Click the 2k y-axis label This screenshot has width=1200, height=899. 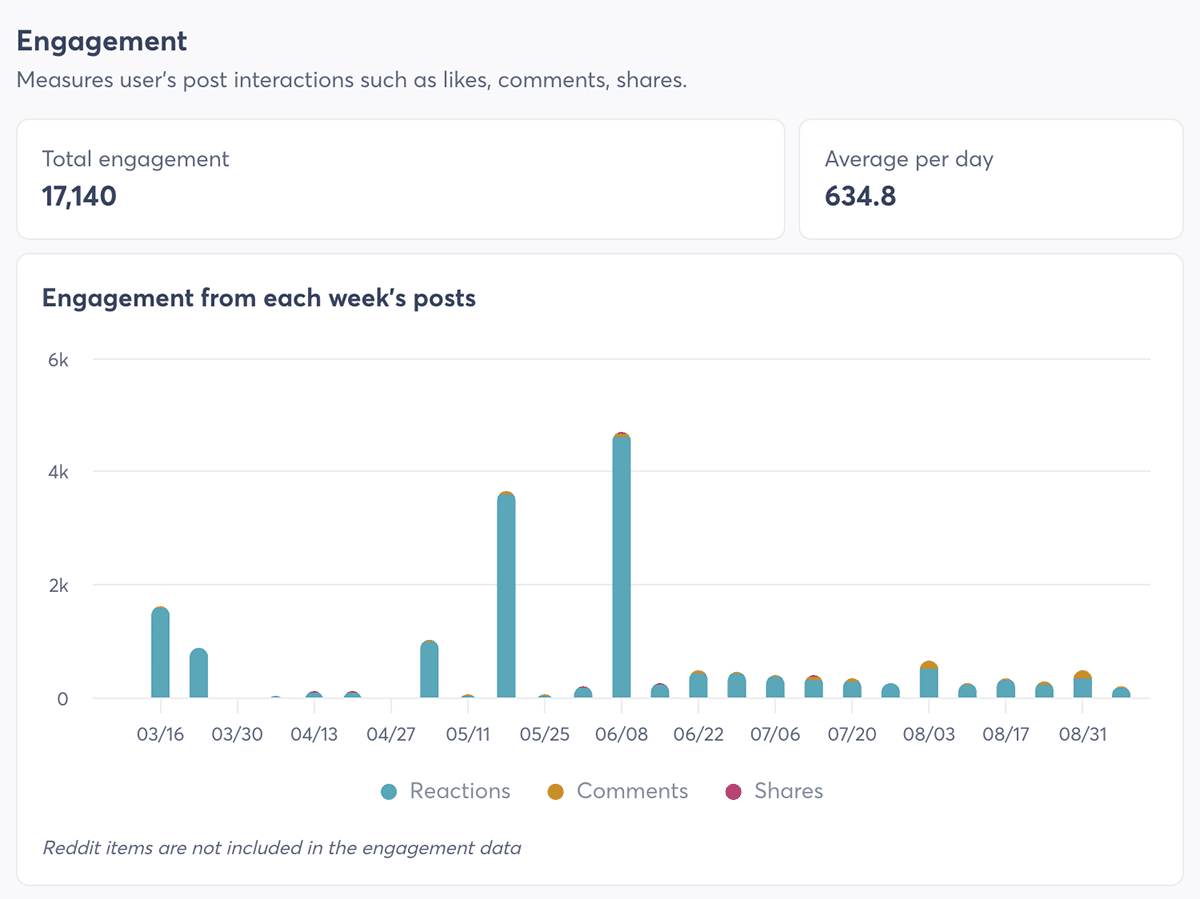(58, 585)
